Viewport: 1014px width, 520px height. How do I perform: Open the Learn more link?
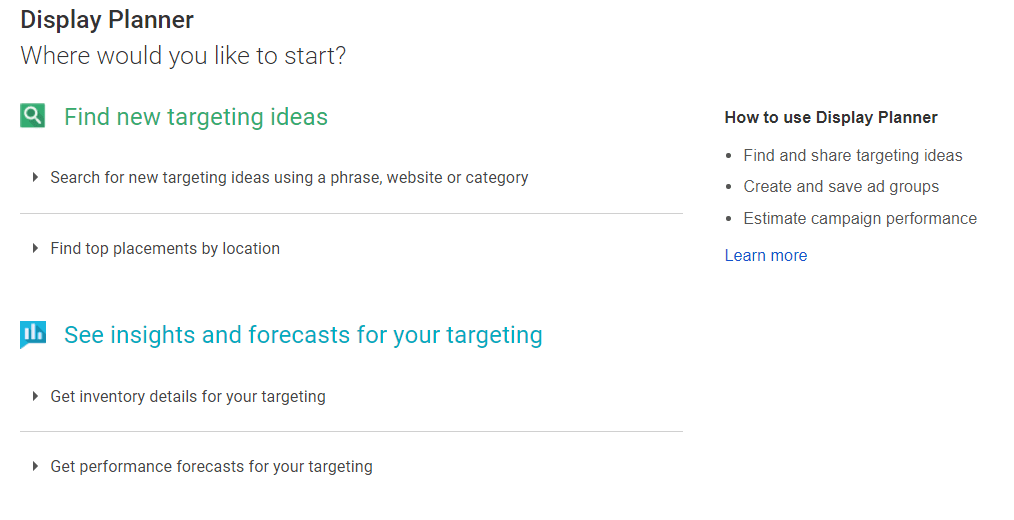[x=766, y=255]
